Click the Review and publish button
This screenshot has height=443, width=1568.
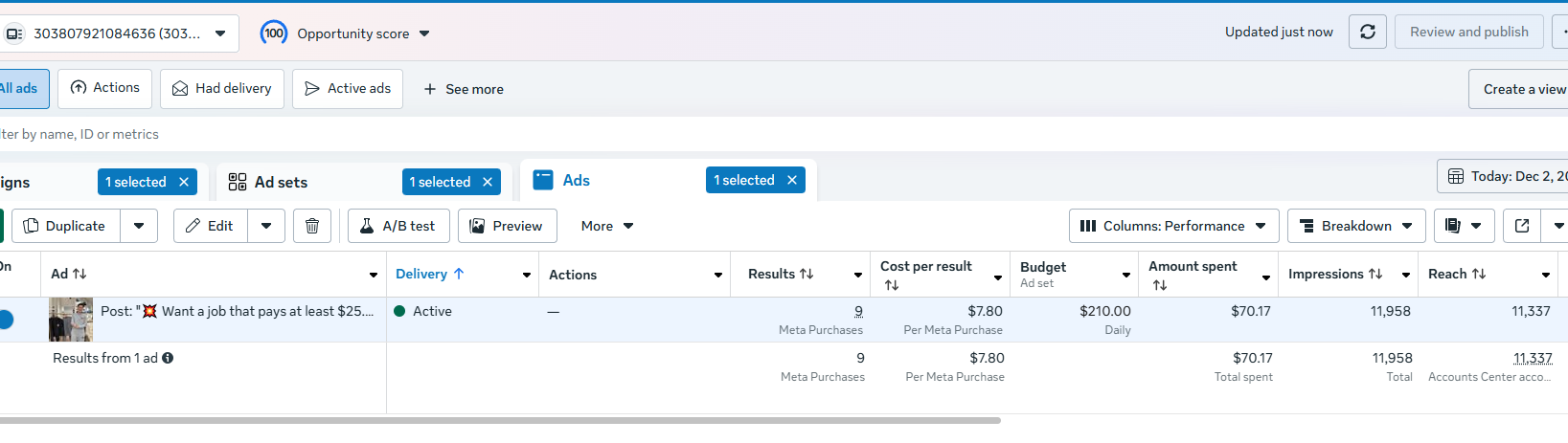pos(1468,32)
